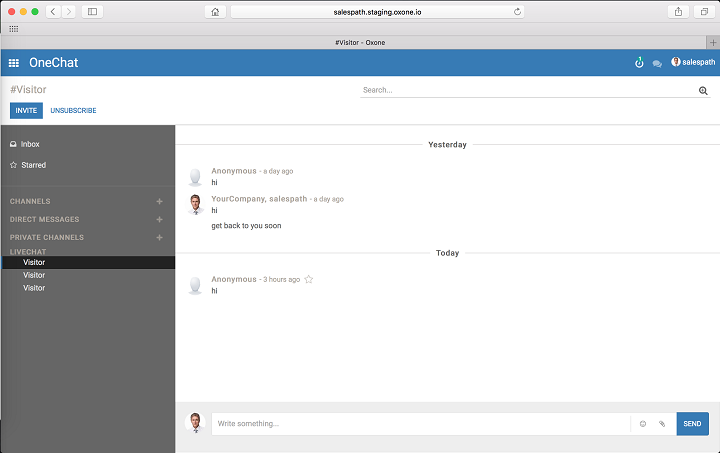The width and height of the screenshot is (720, 453).
Task: Open the salespath user menu
Action: click(x=693, y=62)
